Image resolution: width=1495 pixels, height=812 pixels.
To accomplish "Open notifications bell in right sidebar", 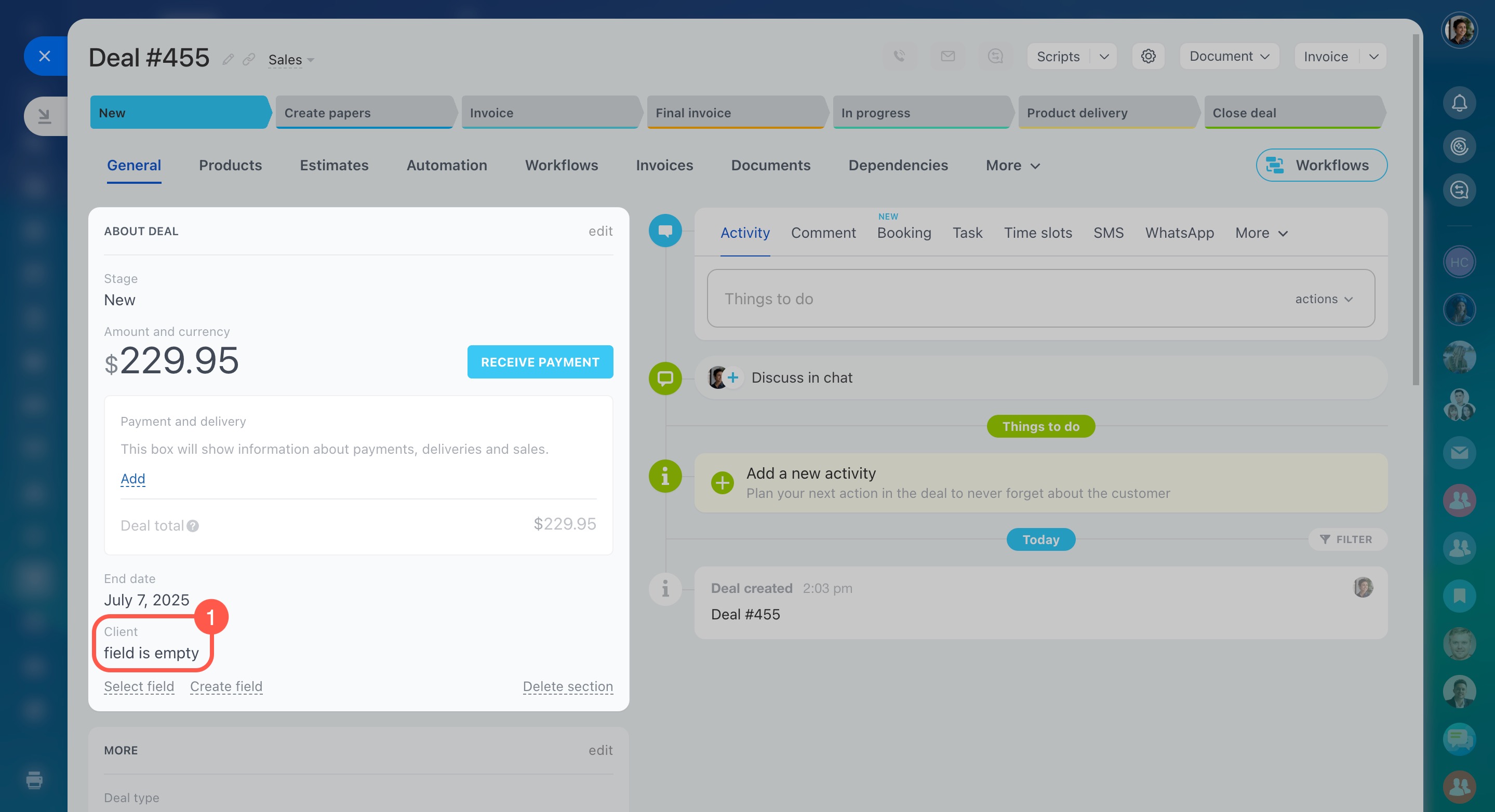I will pyautogui.click(x=1459, y=103).
